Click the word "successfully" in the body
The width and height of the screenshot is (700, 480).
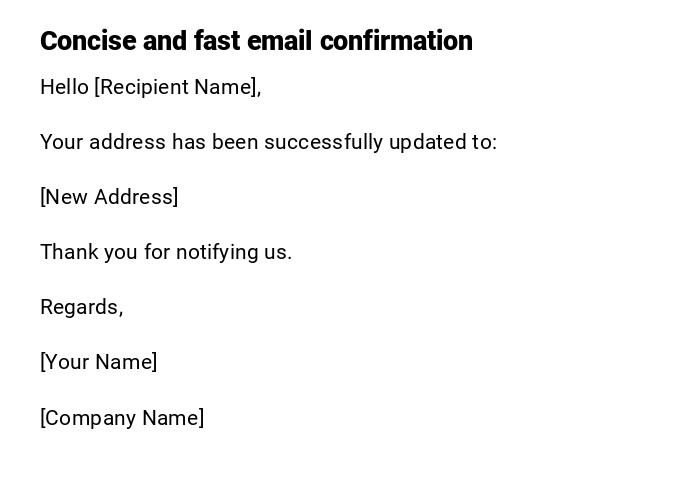[324, 142]
